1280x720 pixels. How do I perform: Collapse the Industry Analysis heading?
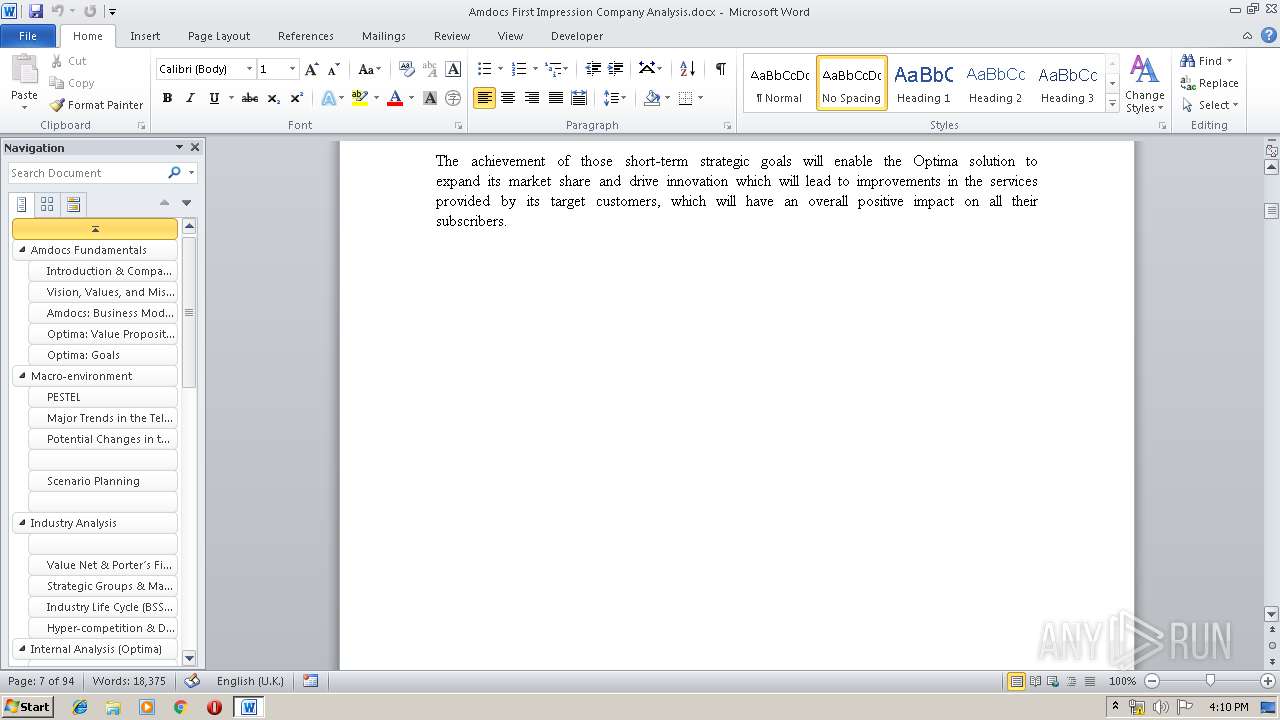coord(22,523)
